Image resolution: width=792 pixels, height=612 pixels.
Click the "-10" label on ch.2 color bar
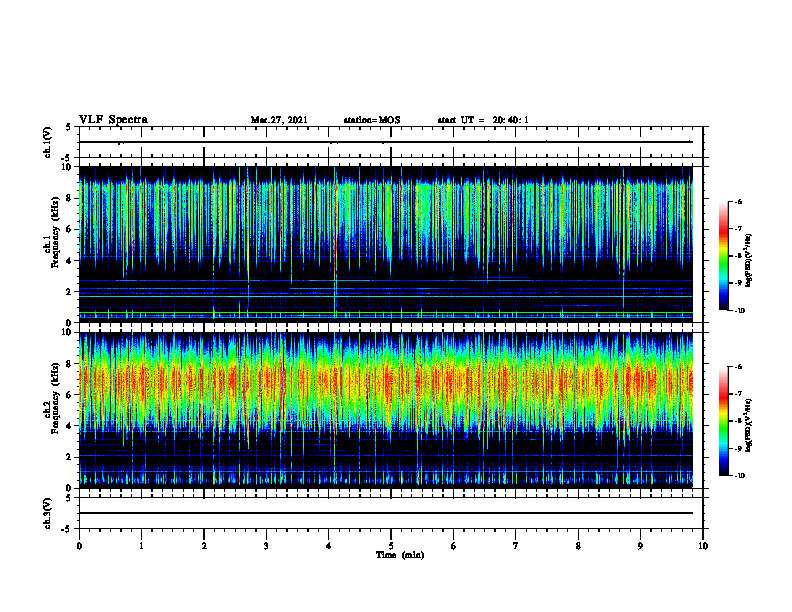[739, 476]
